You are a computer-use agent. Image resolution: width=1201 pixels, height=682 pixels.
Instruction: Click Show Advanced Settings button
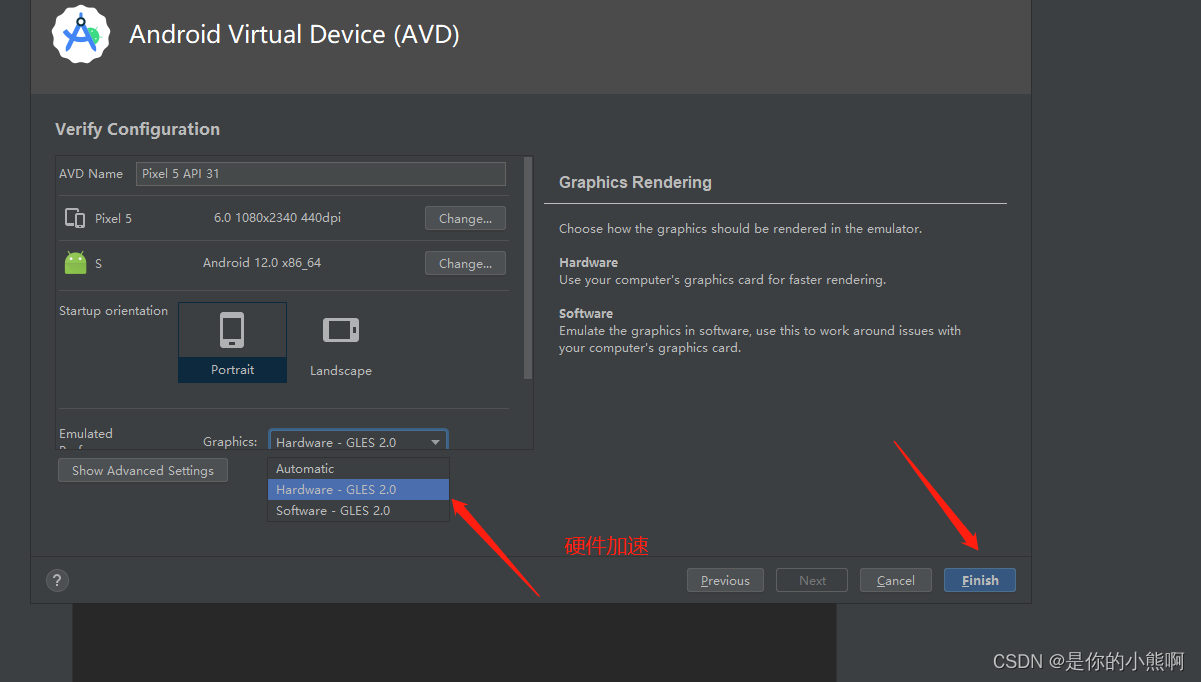[x=143, y=470]
